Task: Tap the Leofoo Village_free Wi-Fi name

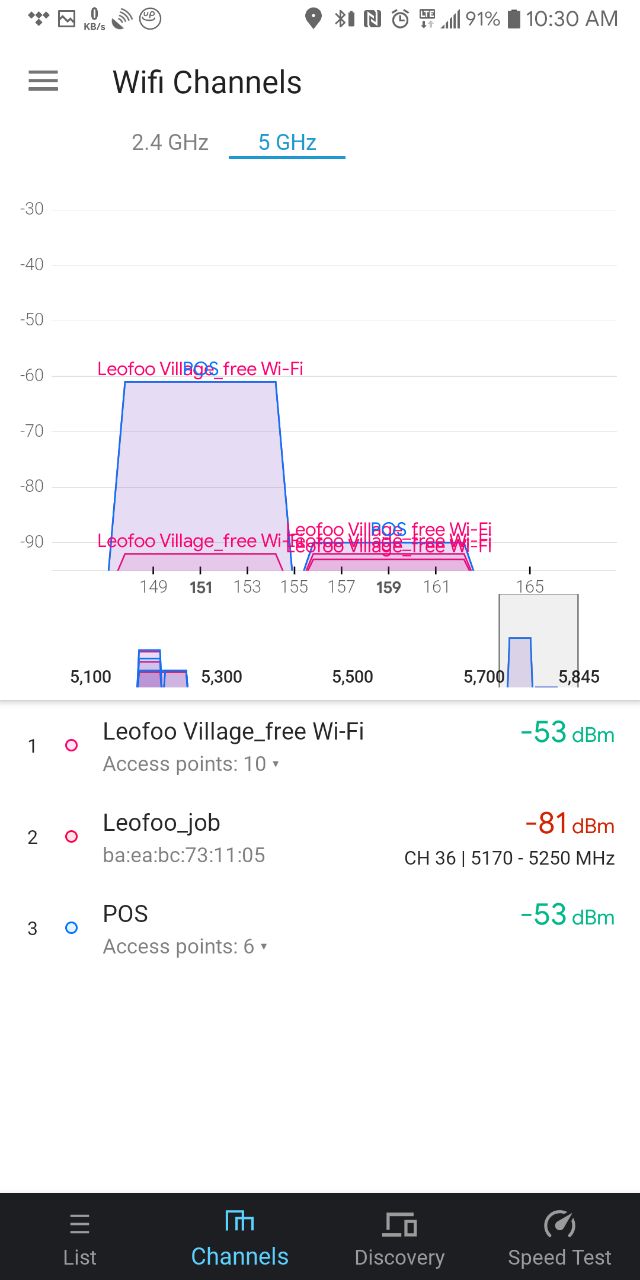Action: (x=233, y=731)
